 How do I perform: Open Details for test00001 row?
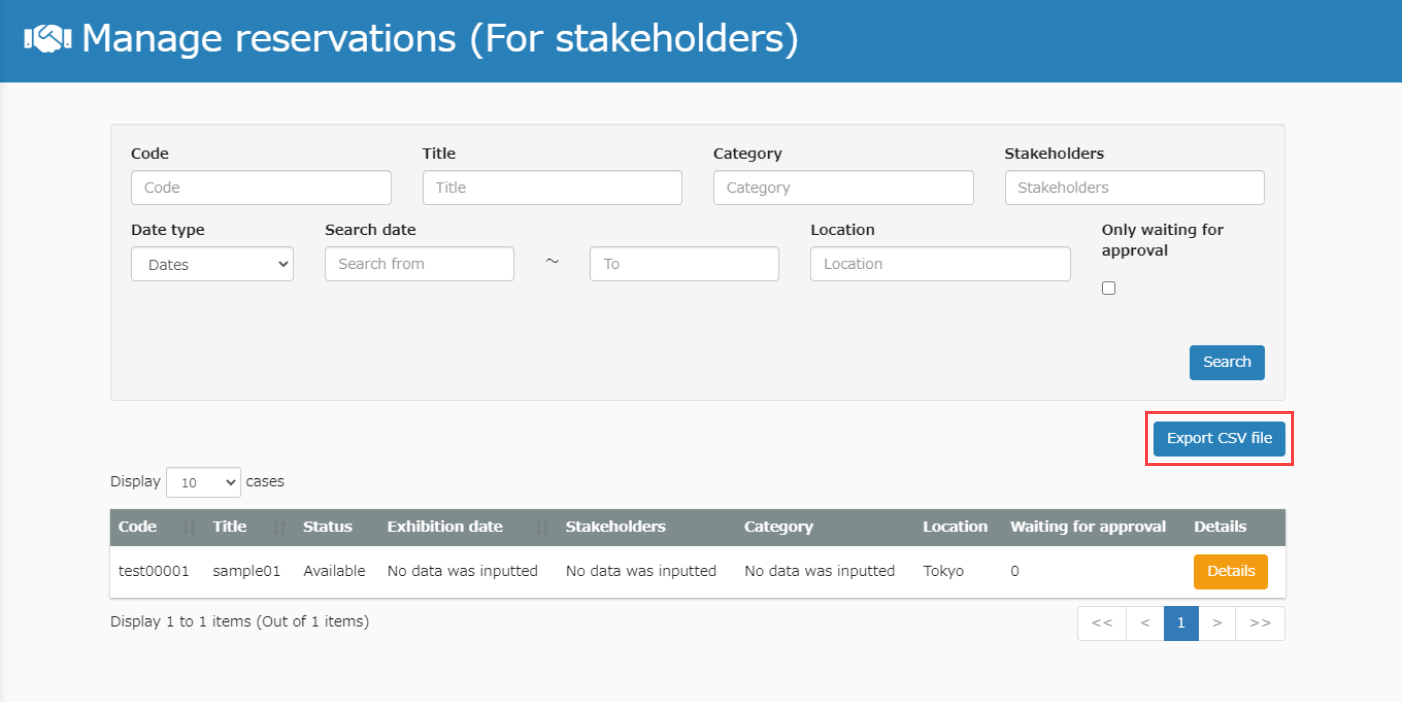pos(1230,572)
